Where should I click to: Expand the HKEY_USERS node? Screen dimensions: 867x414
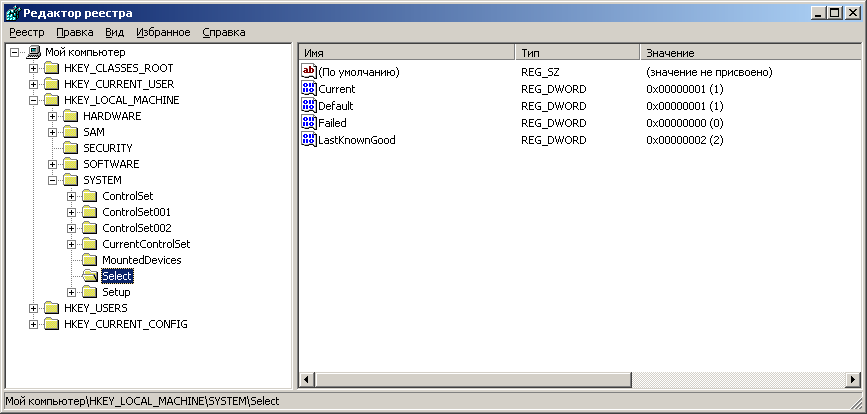point(34,308)
